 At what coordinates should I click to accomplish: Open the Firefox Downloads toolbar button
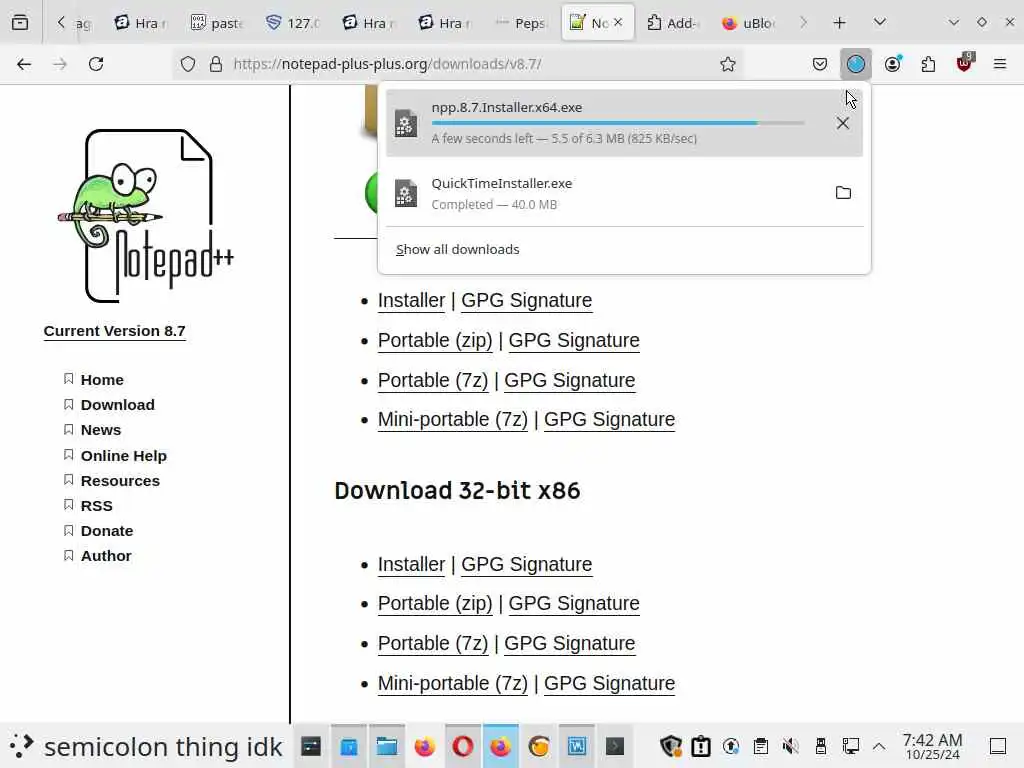(856, 64)
